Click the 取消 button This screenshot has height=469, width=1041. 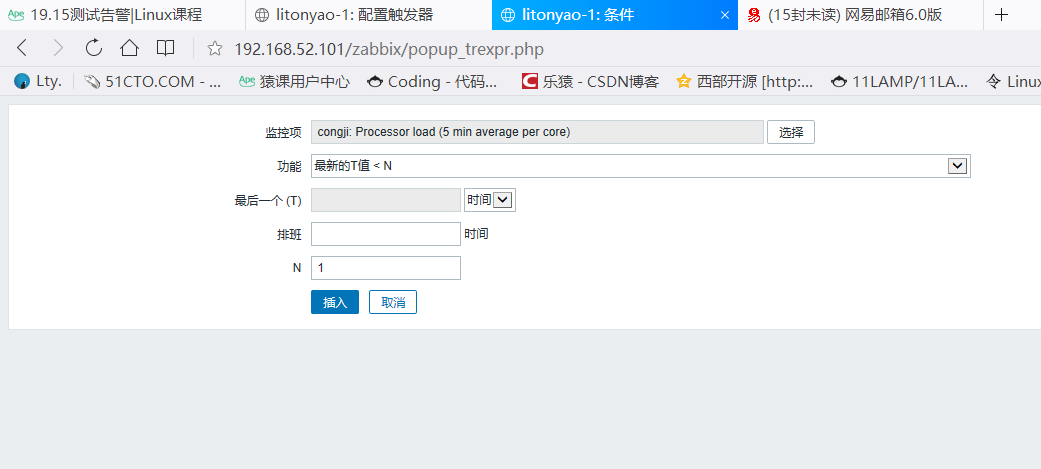pos(393,302)
